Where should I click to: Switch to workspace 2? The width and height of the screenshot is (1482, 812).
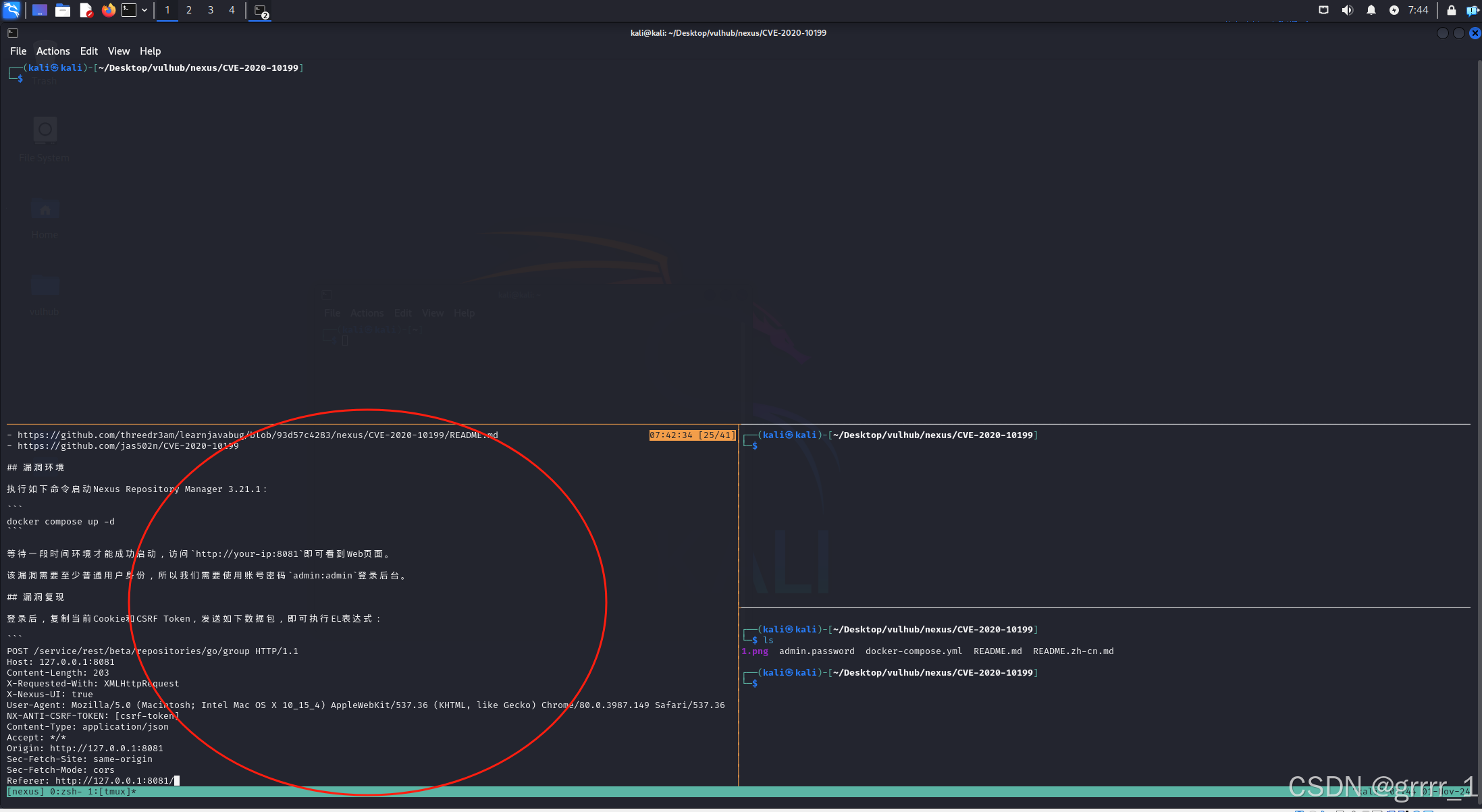(189, 10)
